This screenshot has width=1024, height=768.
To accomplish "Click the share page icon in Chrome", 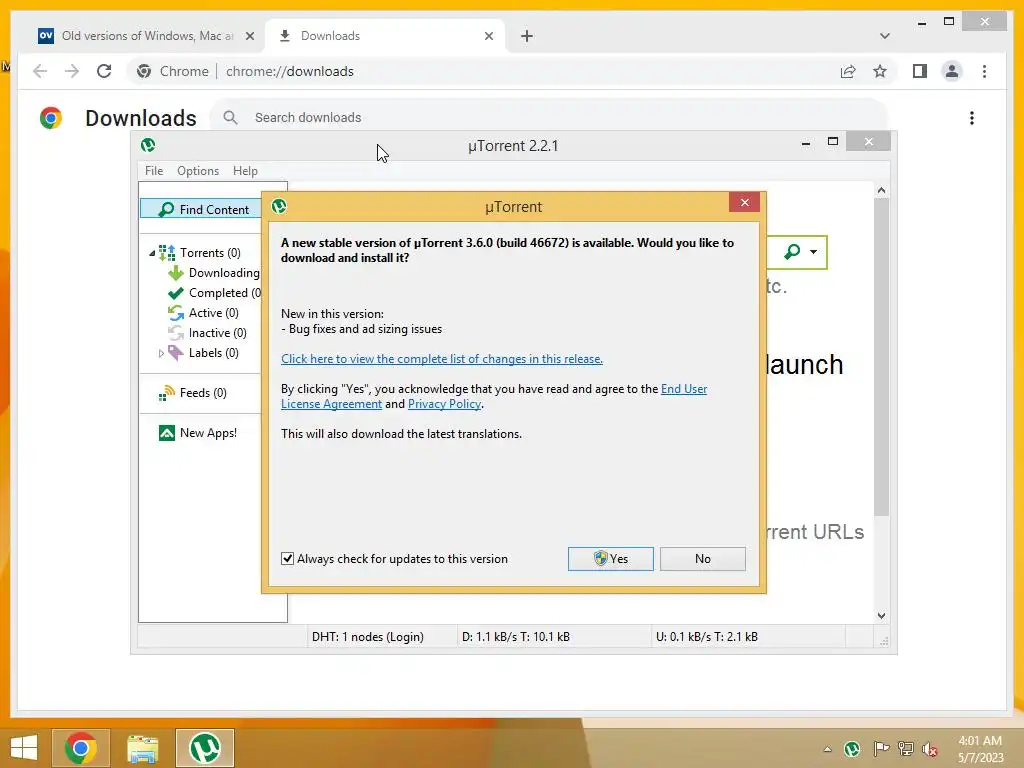I will pos(848,71).
